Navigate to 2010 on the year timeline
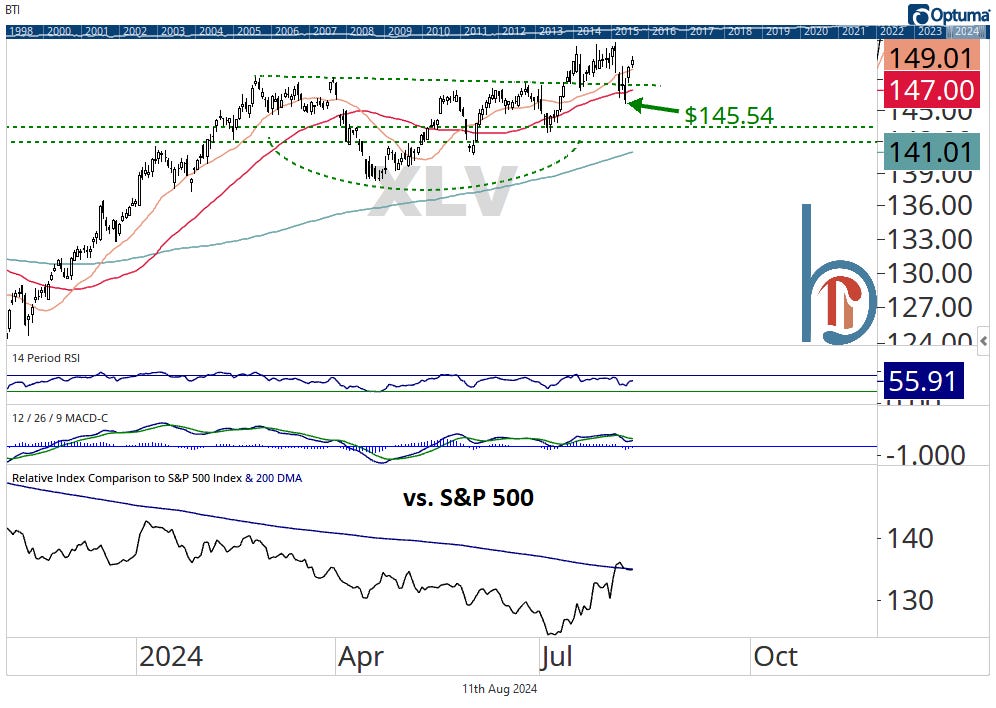Image resolution: width=996 pixels, height=708 pixels. coord(438,31)
